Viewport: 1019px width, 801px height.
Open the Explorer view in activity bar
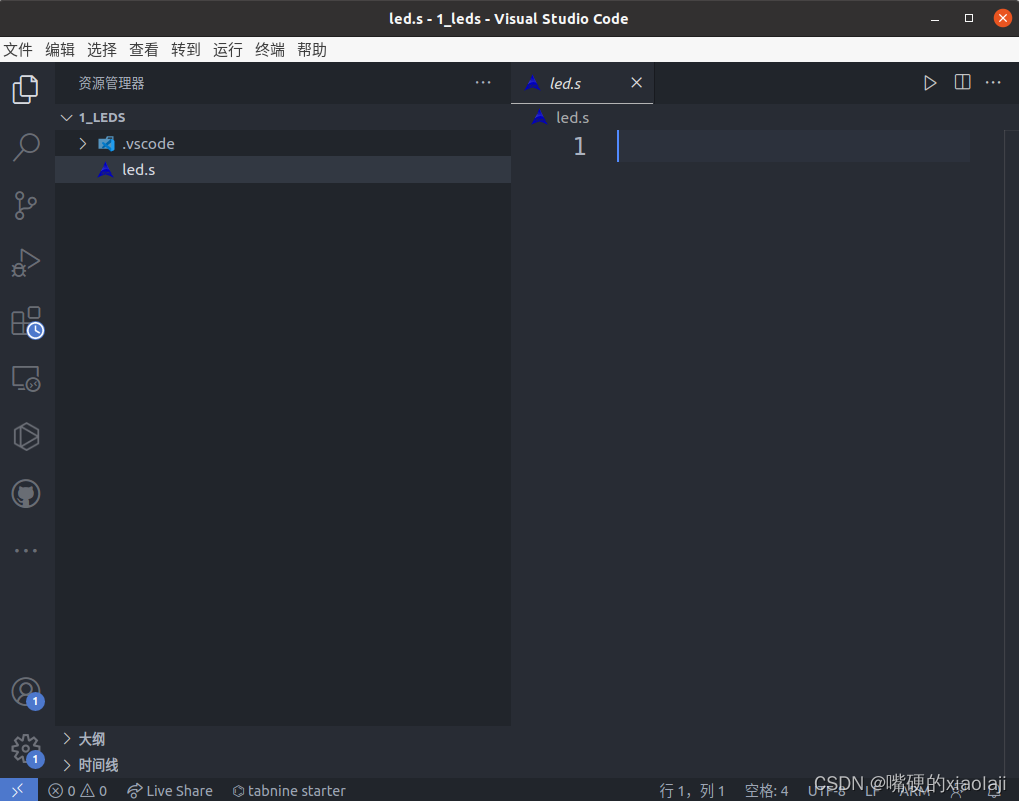click(26, 90)
